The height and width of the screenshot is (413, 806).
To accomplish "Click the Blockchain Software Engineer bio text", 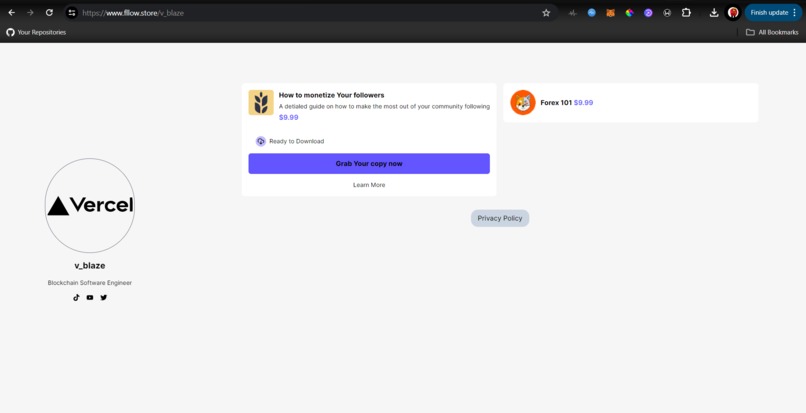I will [90, 283].
